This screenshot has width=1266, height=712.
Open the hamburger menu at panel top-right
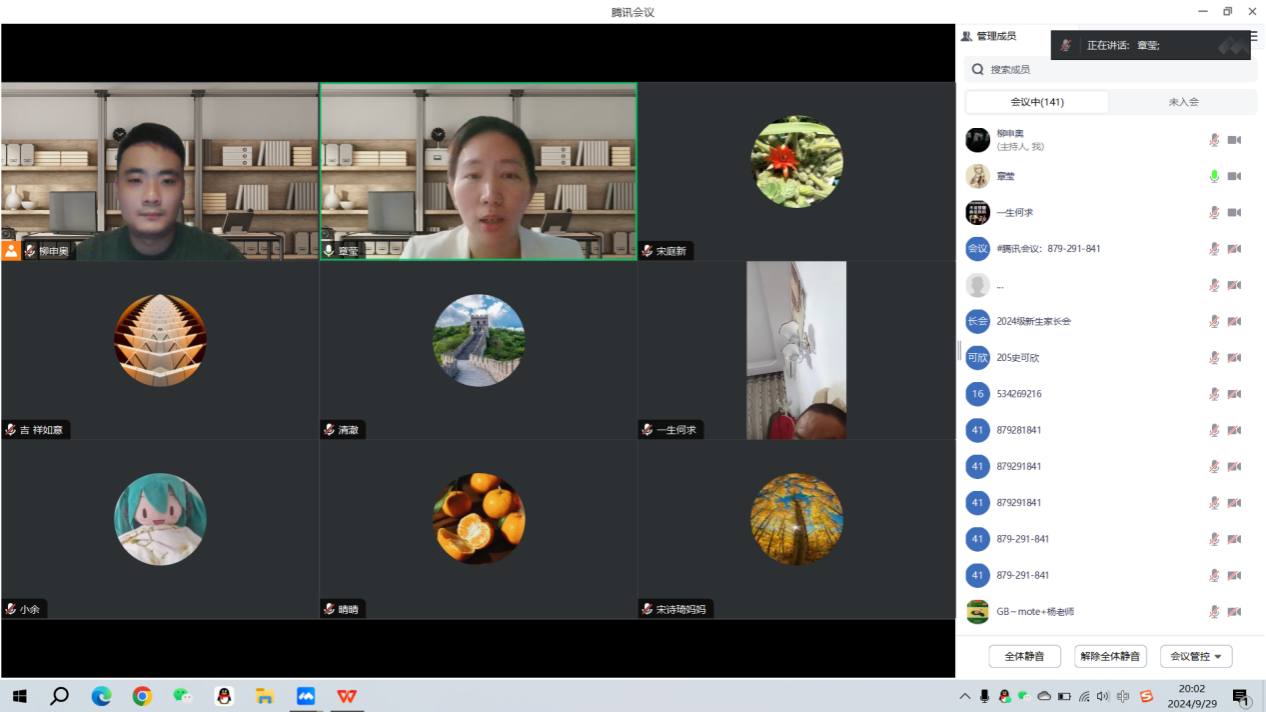tap(1254, 36)
